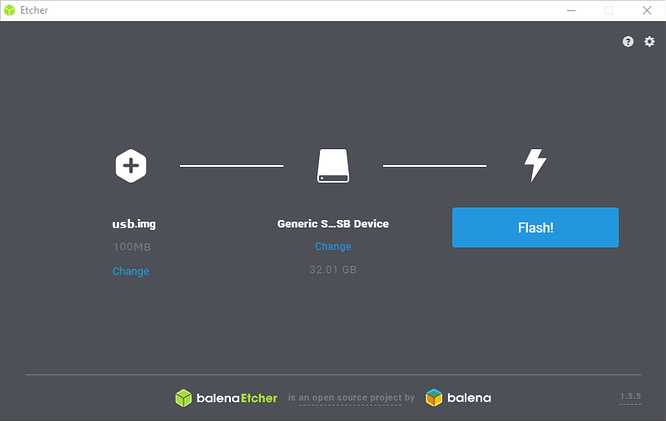Open the help question mark icon
The image size is (666, 421).
click(x=628, y=42)
